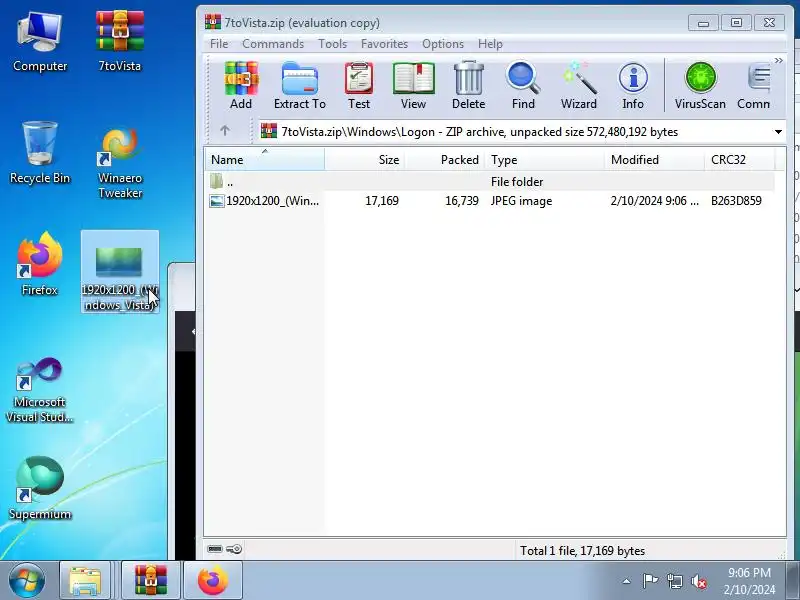The image size is (800, 600).
Task: Maximize the 7toVista.zip WinRAR window
Action: 736,23
